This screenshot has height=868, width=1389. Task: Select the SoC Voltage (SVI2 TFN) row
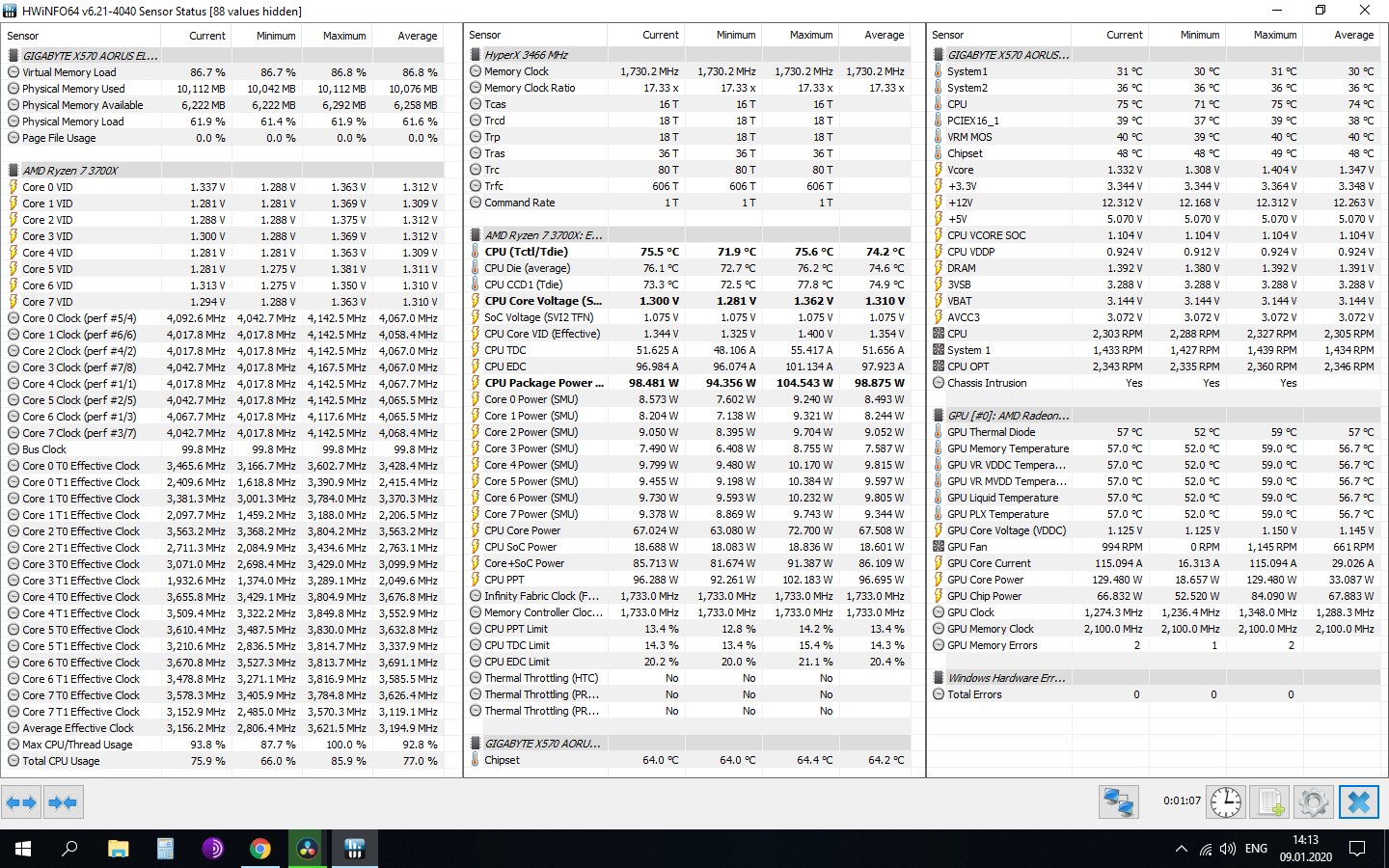688,317
